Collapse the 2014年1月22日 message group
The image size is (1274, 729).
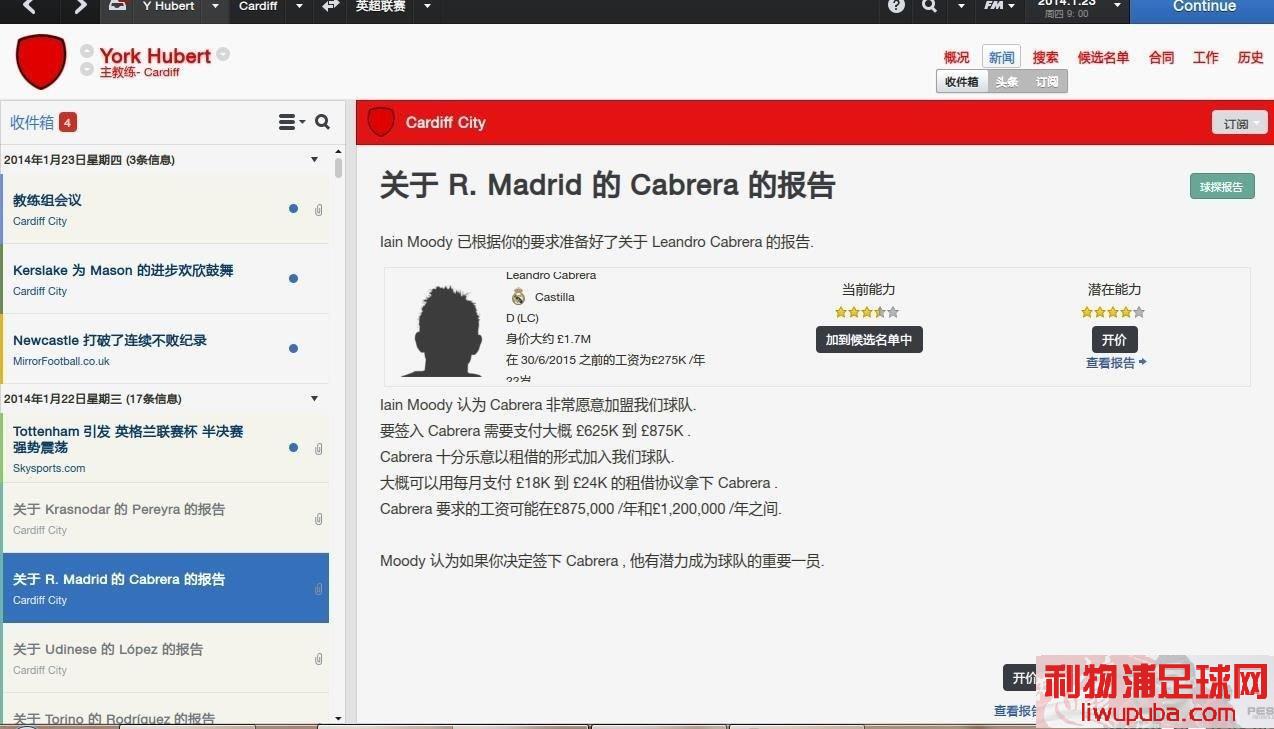coord(314,398)
